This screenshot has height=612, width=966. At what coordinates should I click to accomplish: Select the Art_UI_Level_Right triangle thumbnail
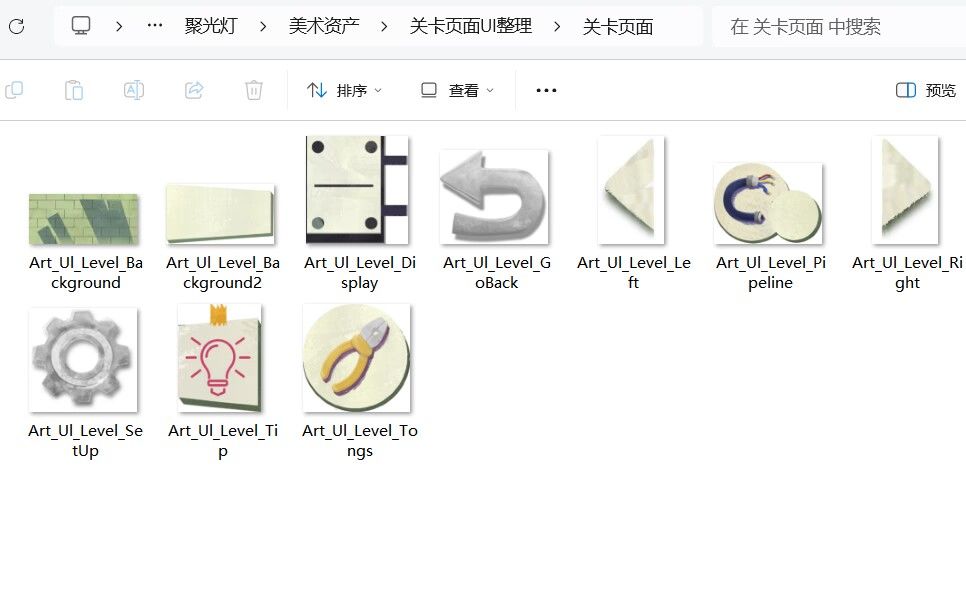(906, 190)
